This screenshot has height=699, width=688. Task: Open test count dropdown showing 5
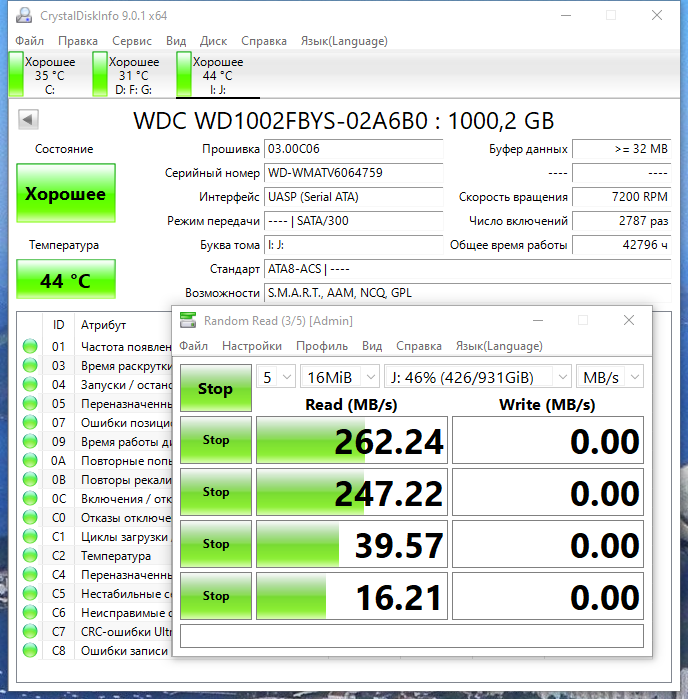[x=276, y=377]
